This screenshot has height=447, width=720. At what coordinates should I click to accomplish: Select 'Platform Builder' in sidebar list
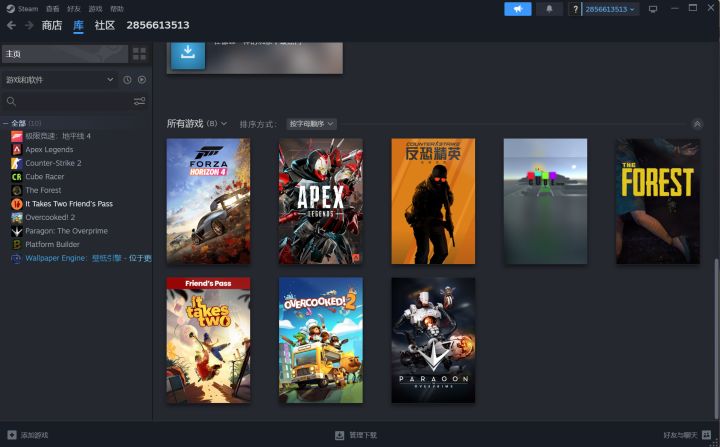pos(52,244)
